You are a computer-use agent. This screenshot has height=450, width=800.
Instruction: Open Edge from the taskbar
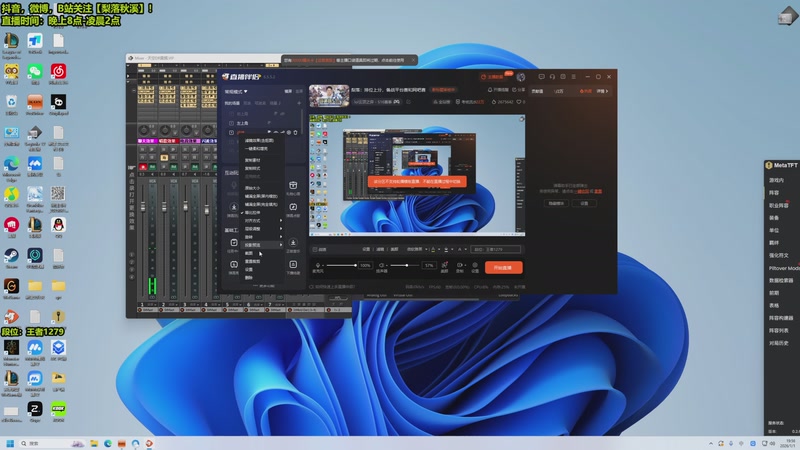(108, 443)
